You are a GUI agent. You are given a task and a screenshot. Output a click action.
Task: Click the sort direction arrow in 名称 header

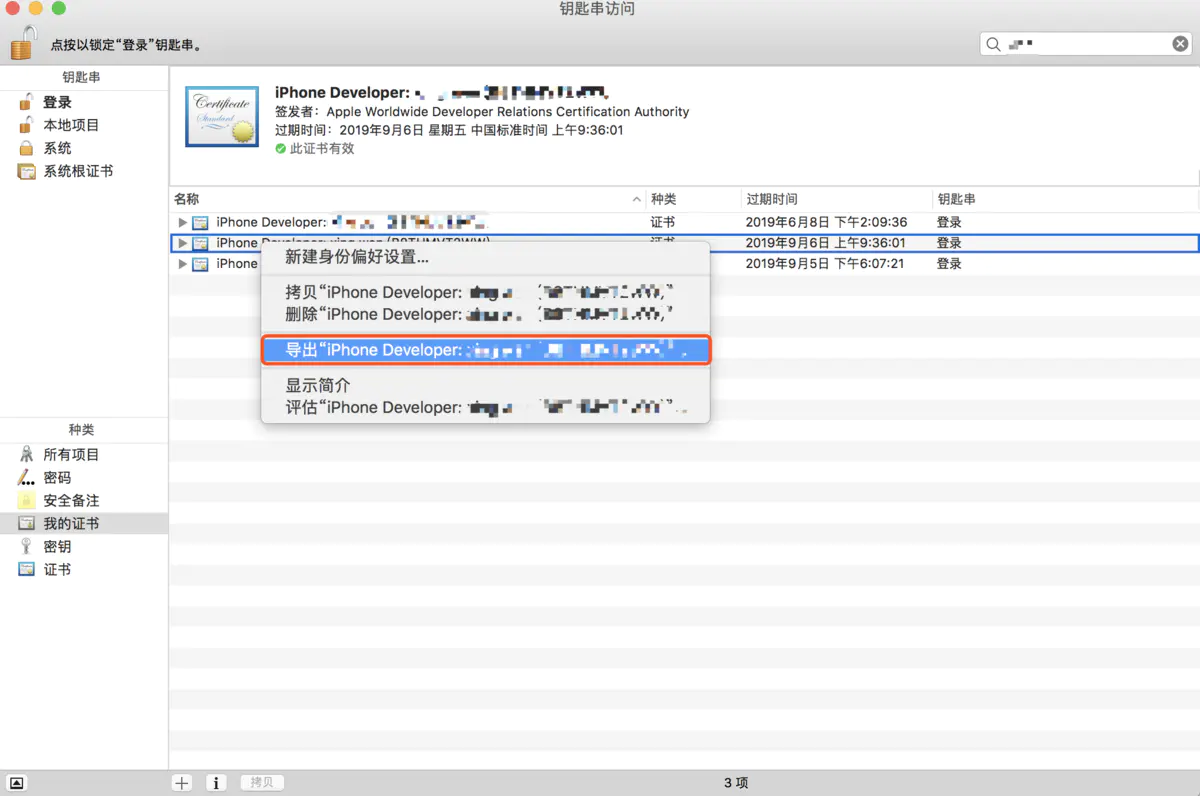(637, 200)
